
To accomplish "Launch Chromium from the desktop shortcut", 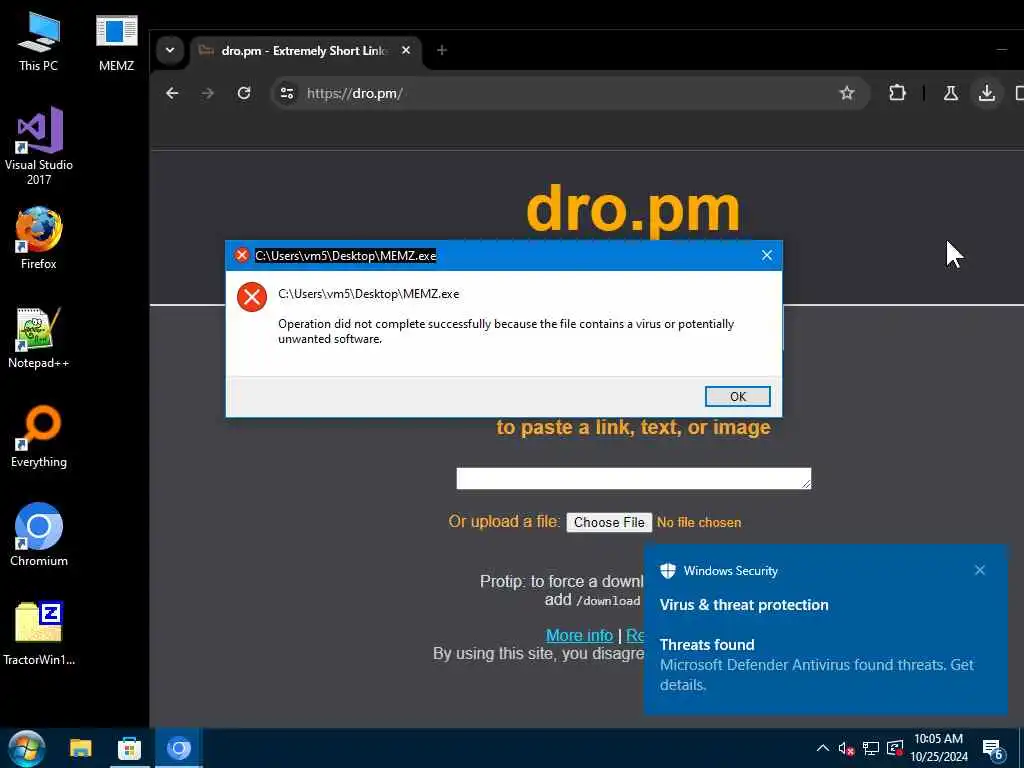I will (x=39, y=535).
